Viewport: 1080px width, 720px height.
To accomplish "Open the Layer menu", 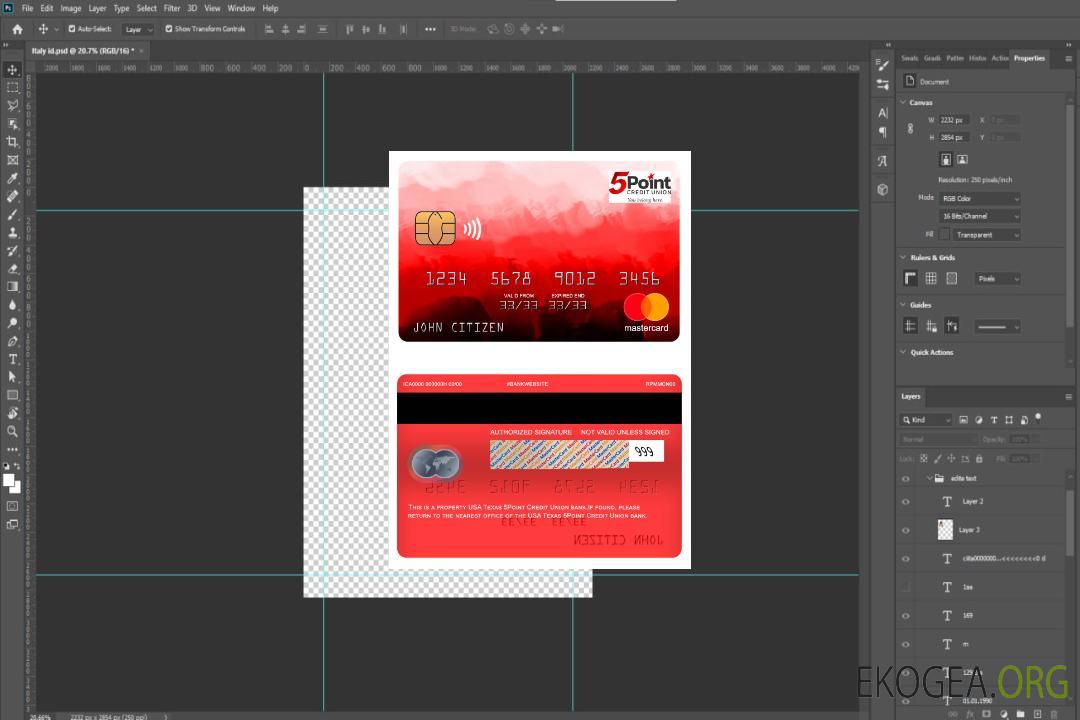I will coord(97,8).
